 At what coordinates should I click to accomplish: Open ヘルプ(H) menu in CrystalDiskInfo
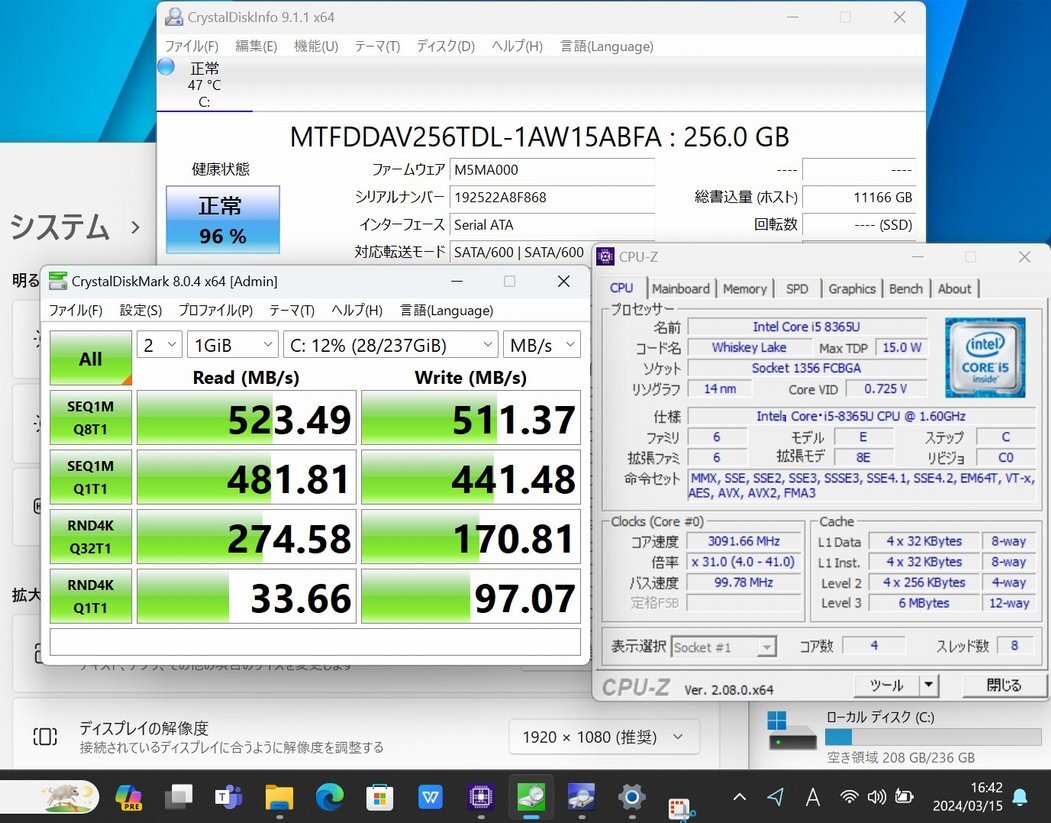[517, 46]
